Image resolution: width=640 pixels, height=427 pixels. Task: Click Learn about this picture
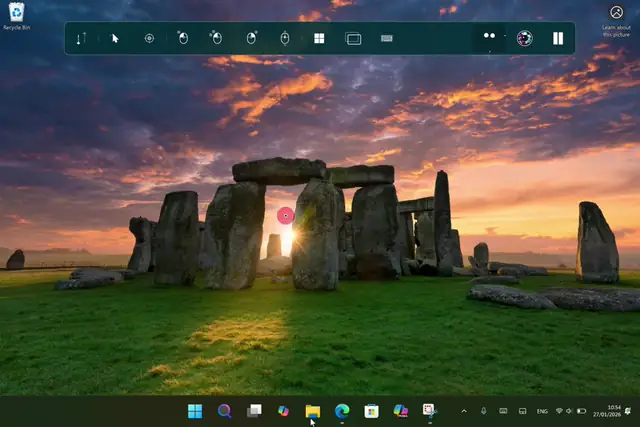coord(616,15)
